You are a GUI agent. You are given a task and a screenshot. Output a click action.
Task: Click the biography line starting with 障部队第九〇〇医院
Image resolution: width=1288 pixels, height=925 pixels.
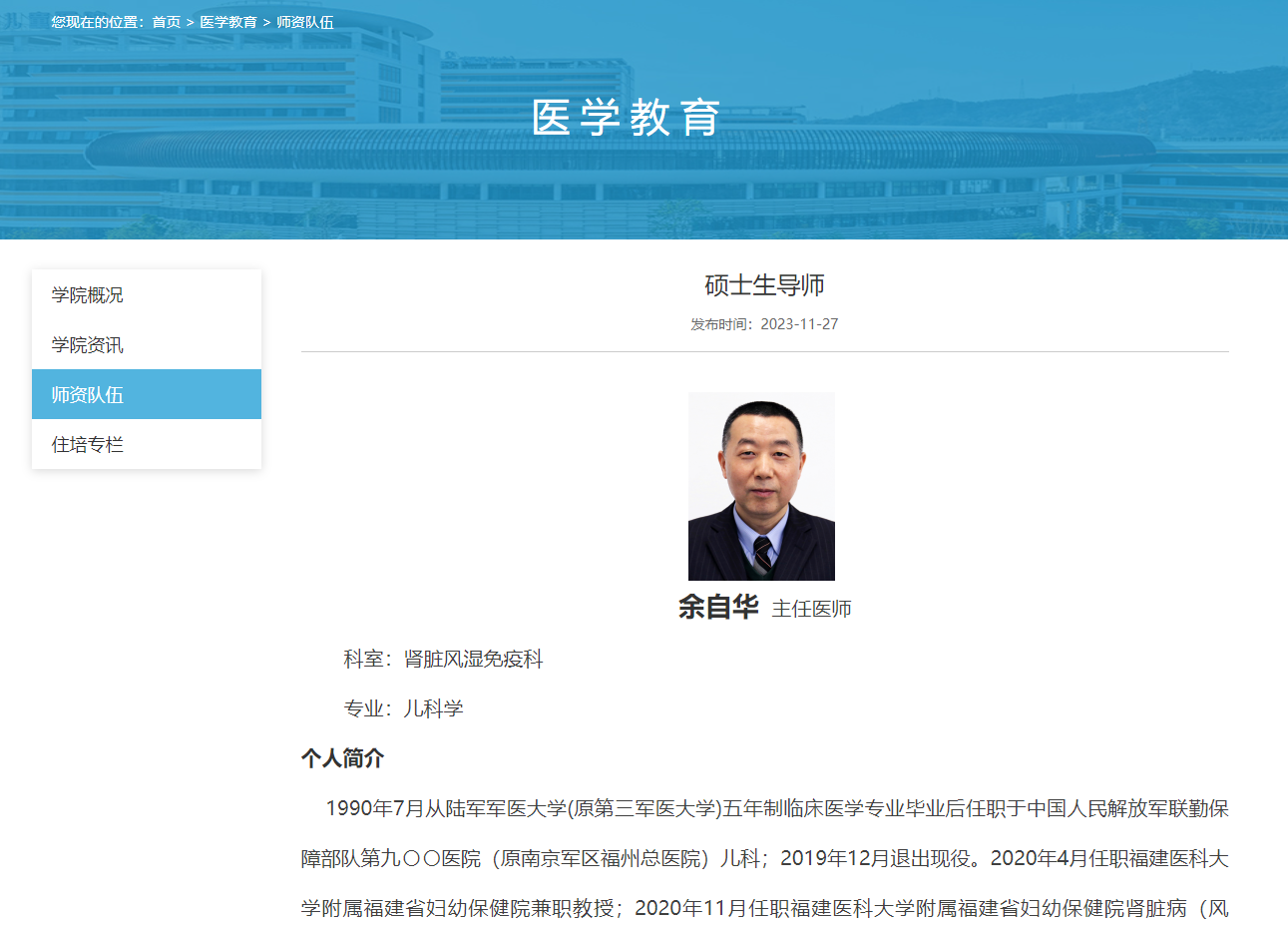pyautogui.click(x=765, y=858)
